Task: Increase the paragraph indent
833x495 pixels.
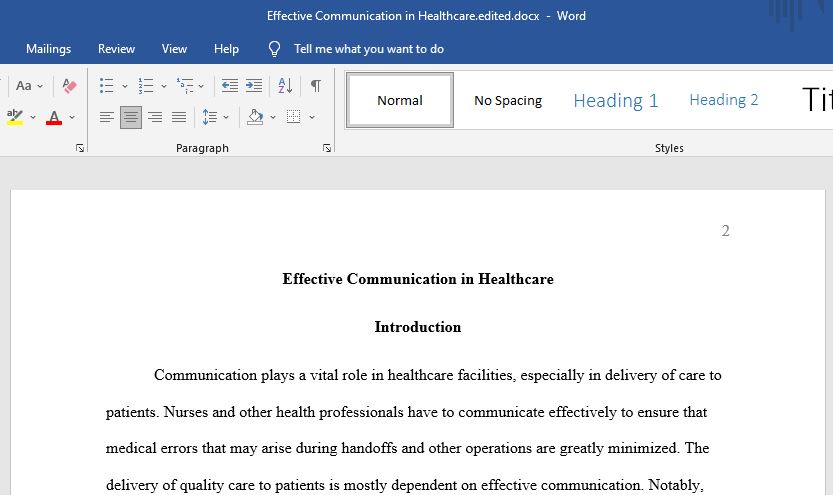Action: [254, 86]
